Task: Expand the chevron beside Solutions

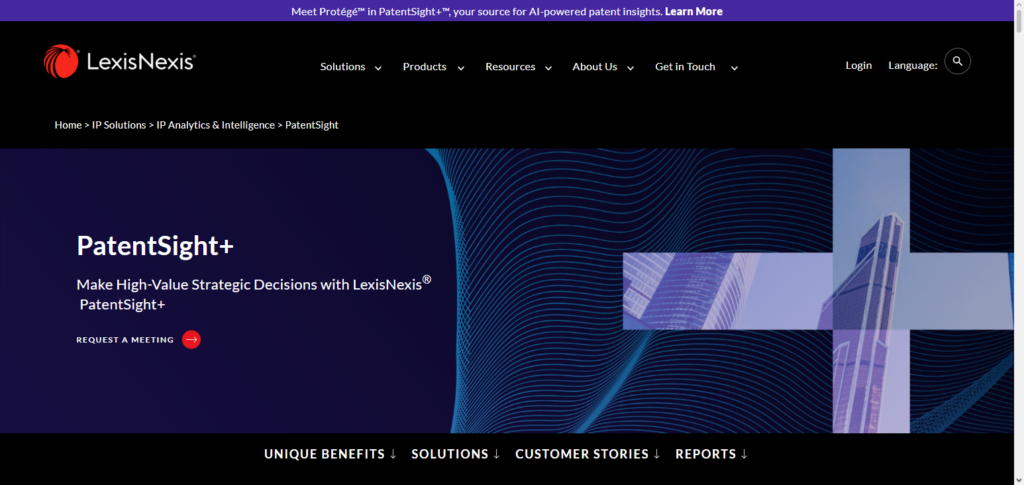Action: coord(377,68)
